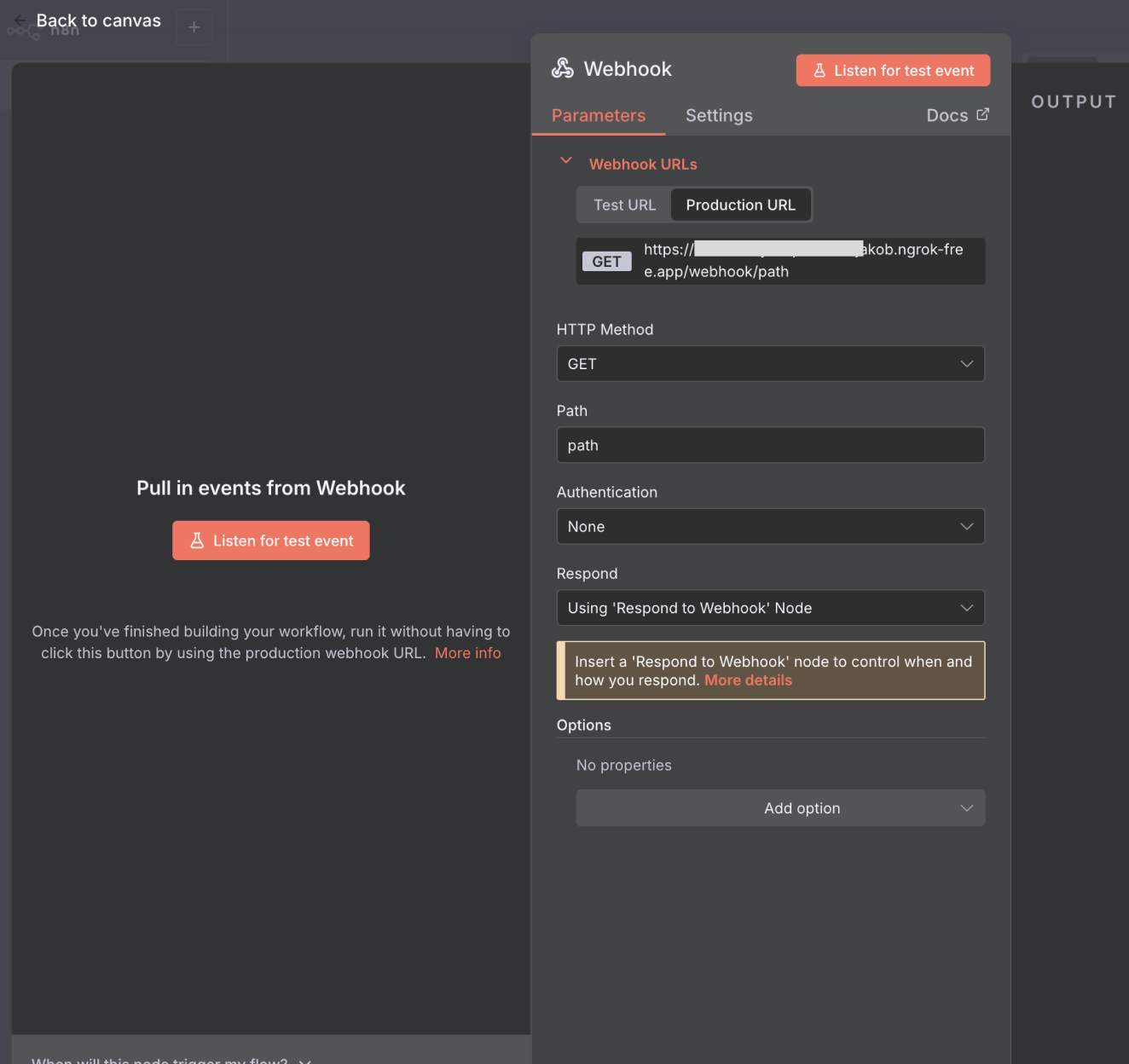Click the Back to canvas arrow
The width and height of the screenshot is (1129, 1064).
coord(20,20)
